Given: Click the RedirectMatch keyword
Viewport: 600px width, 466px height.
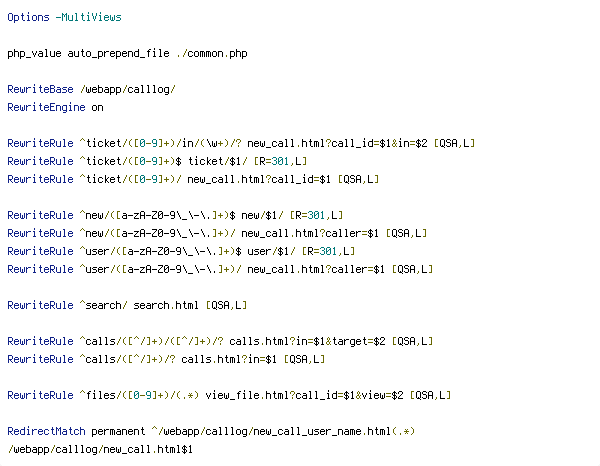Looking at the screenshot, I should 46,431.
